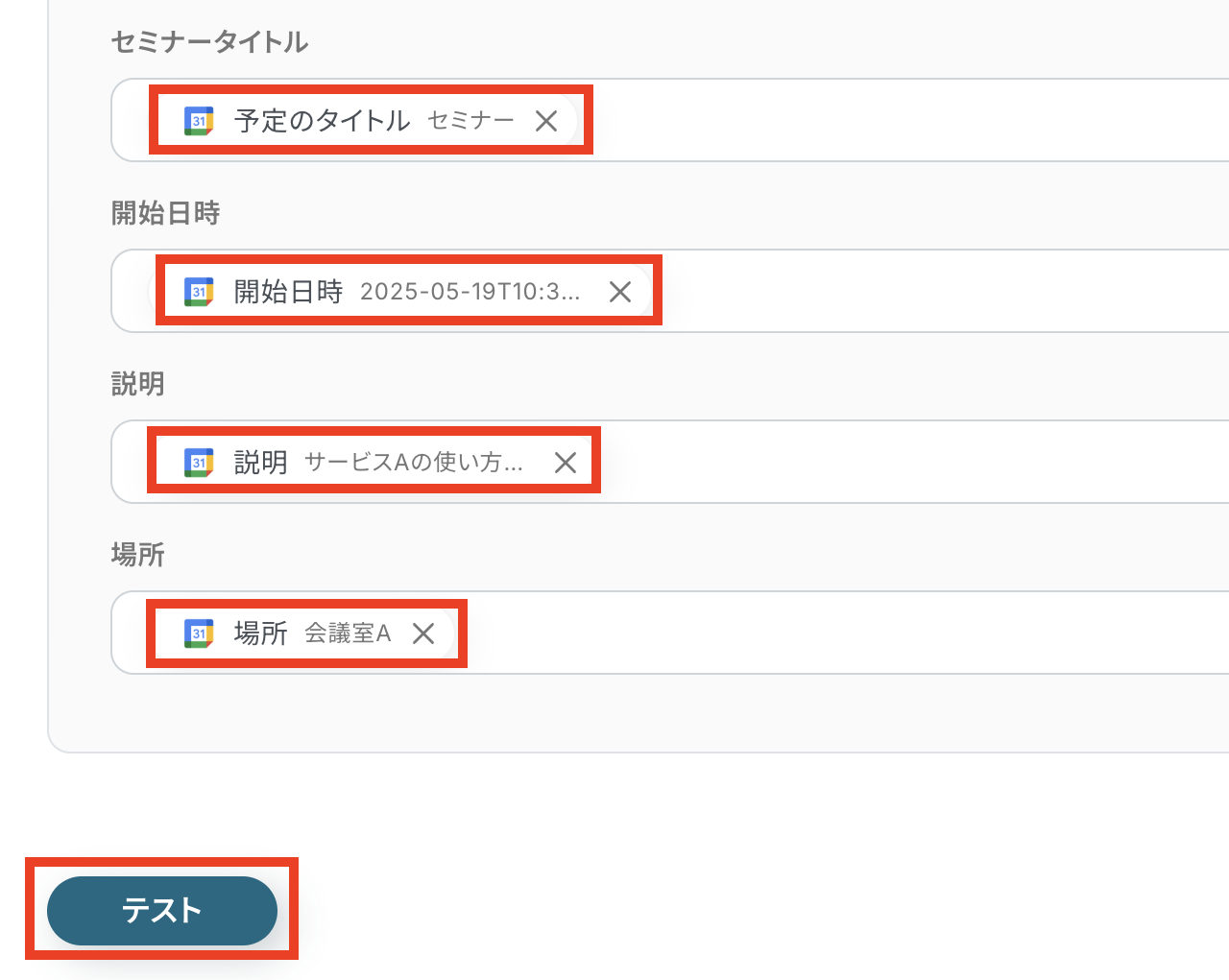Viewport: 1229px width, 980px height.
Task: Select the 説明 サービスAの使い方 chip text
Action: [x=413, y=463]
